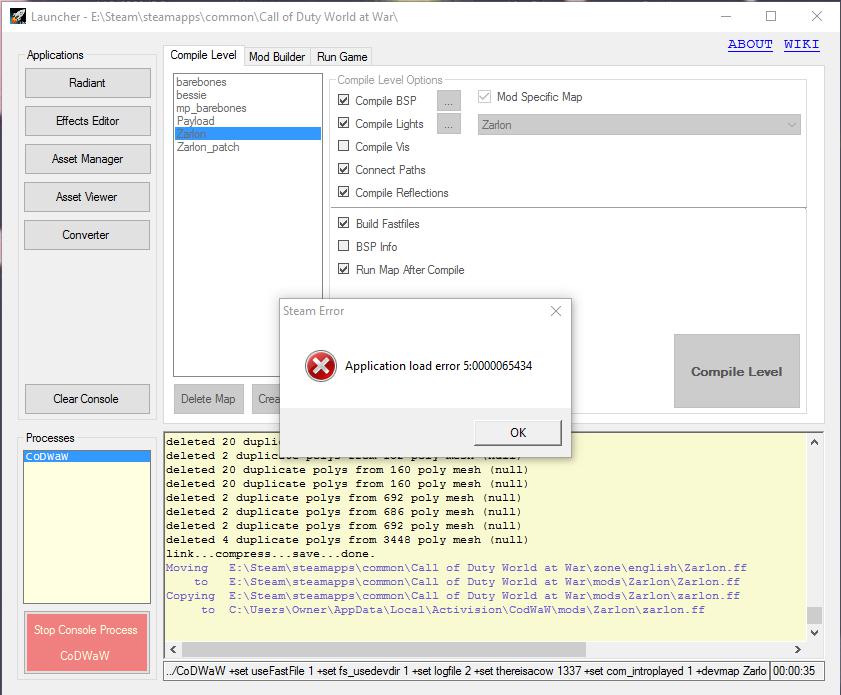Viewport: 841px width, 695px height.
Task: Open the WIKI link
Action: (x=801, y=44)
